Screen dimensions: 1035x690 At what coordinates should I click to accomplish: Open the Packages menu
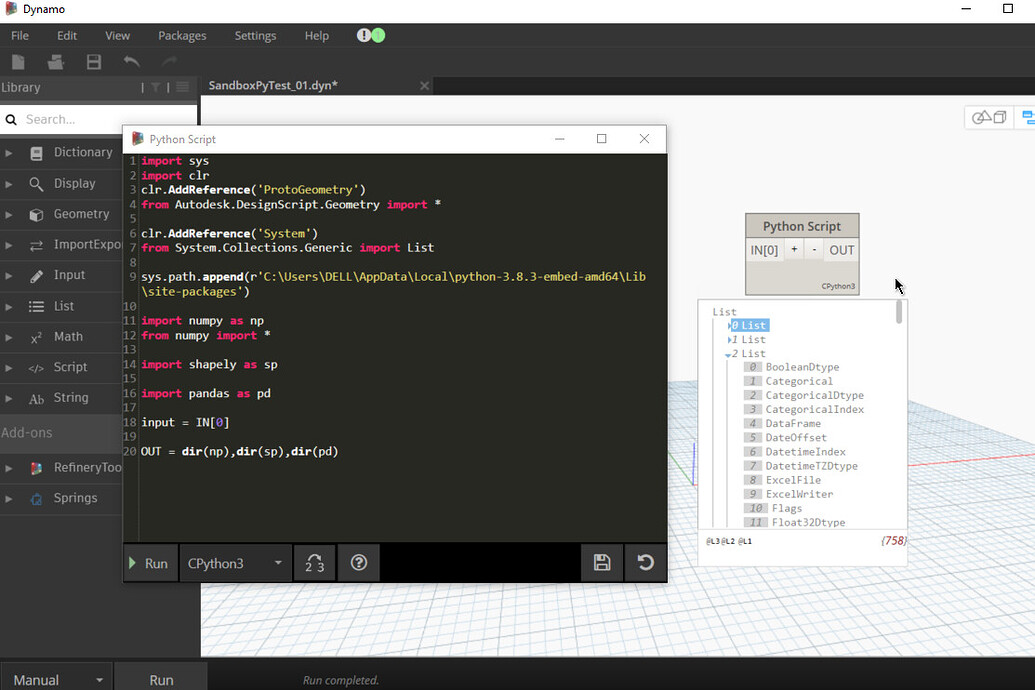click(182, 35)
